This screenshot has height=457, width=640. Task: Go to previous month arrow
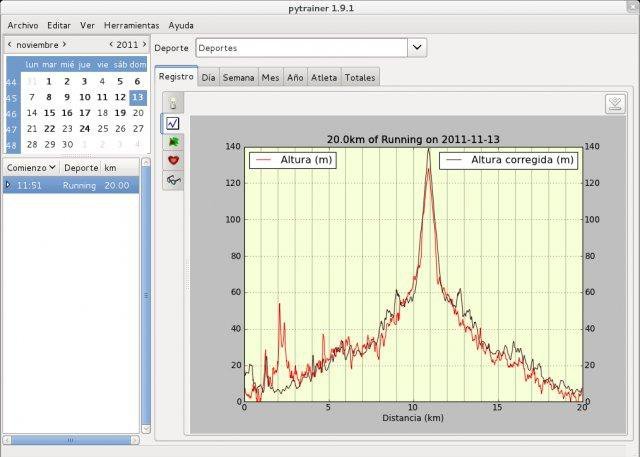pyautogui.click(x=10, y=45)
